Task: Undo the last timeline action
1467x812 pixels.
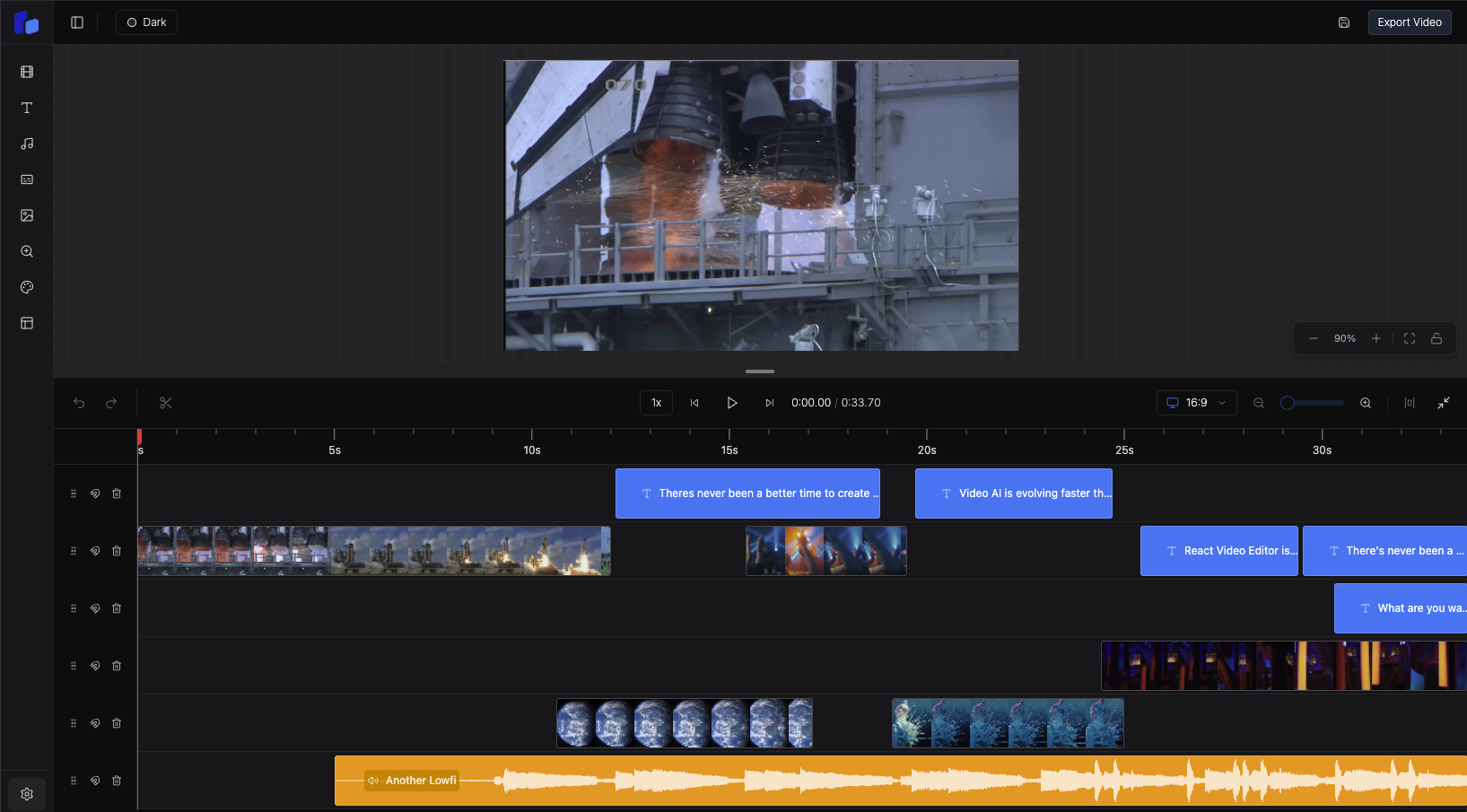Action: 79,403
